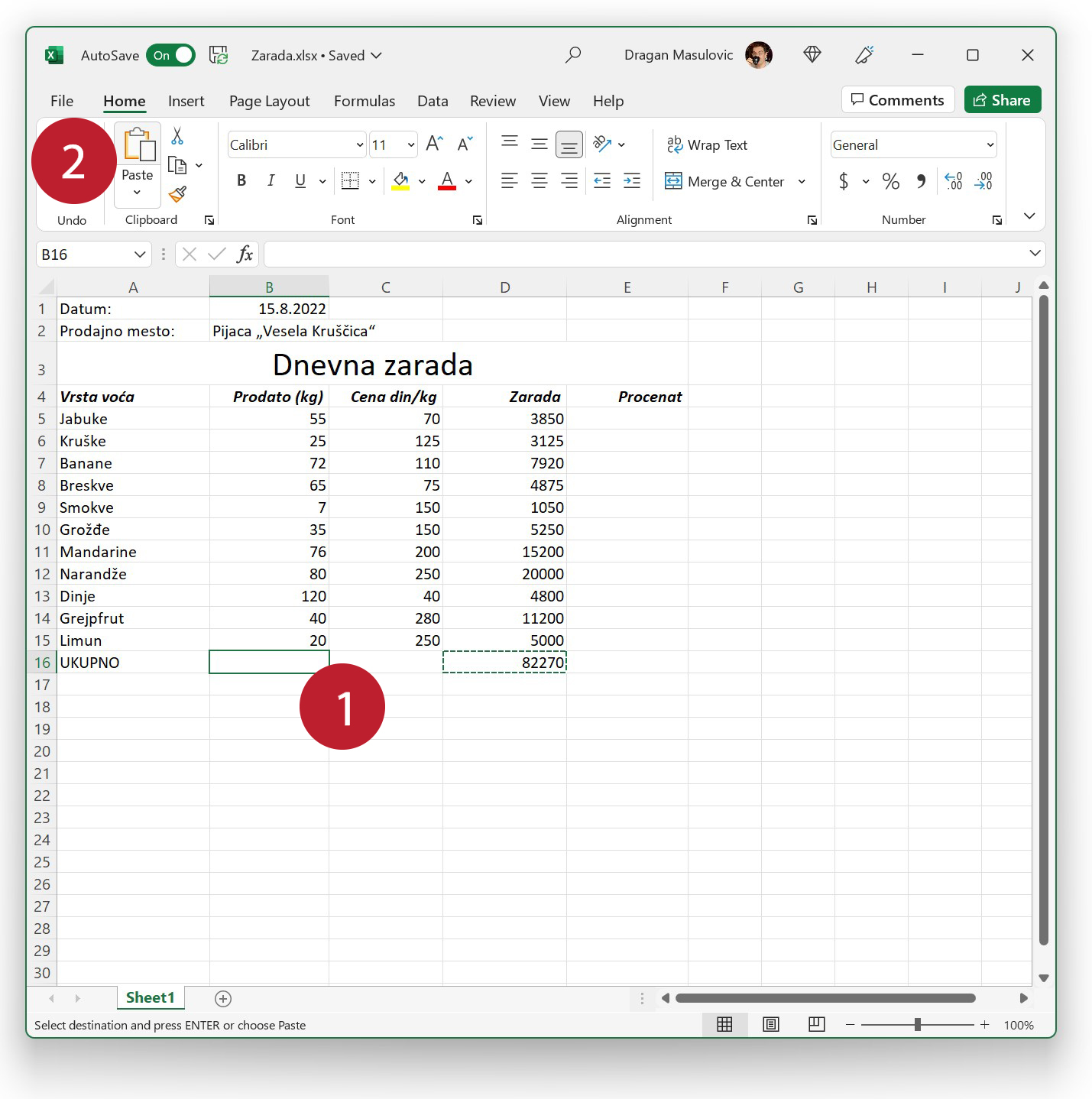Open the Calibri font name dropdown
1092x1099 pixels.
click(x=360, y=144)
